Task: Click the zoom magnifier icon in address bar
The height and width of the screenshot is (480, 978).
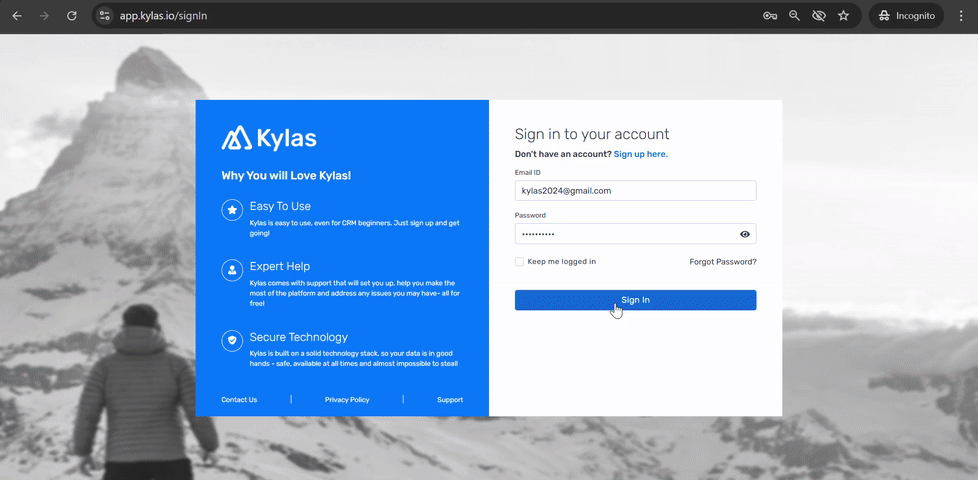Action: coord(794,16)
